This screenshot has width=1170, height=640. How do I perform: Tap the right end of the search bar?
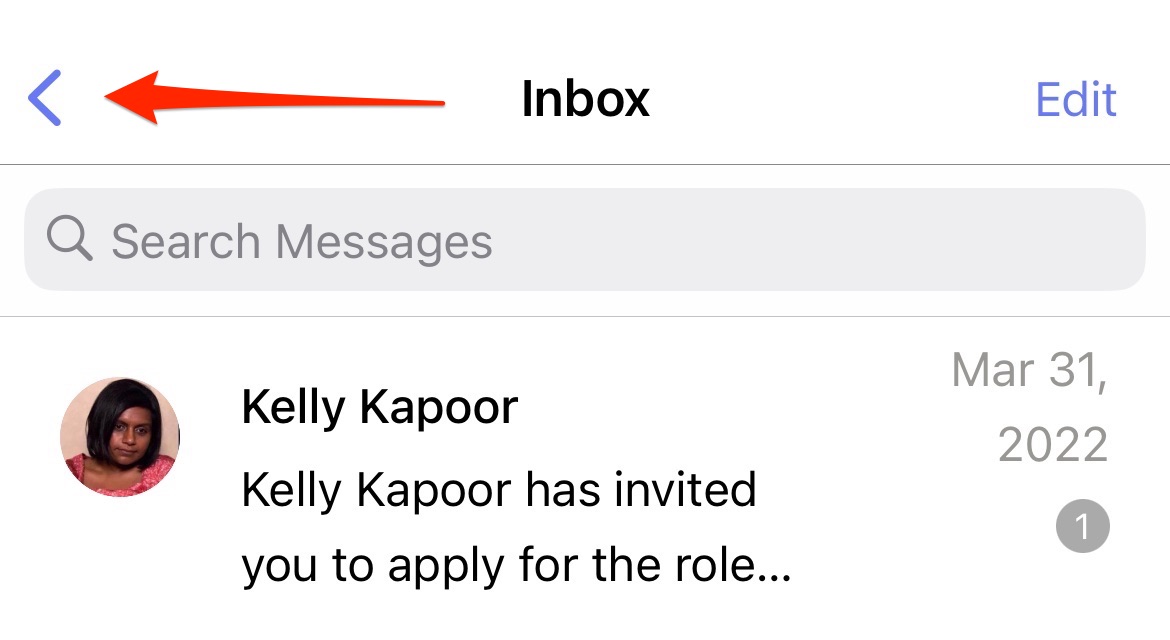(1104, 239)
